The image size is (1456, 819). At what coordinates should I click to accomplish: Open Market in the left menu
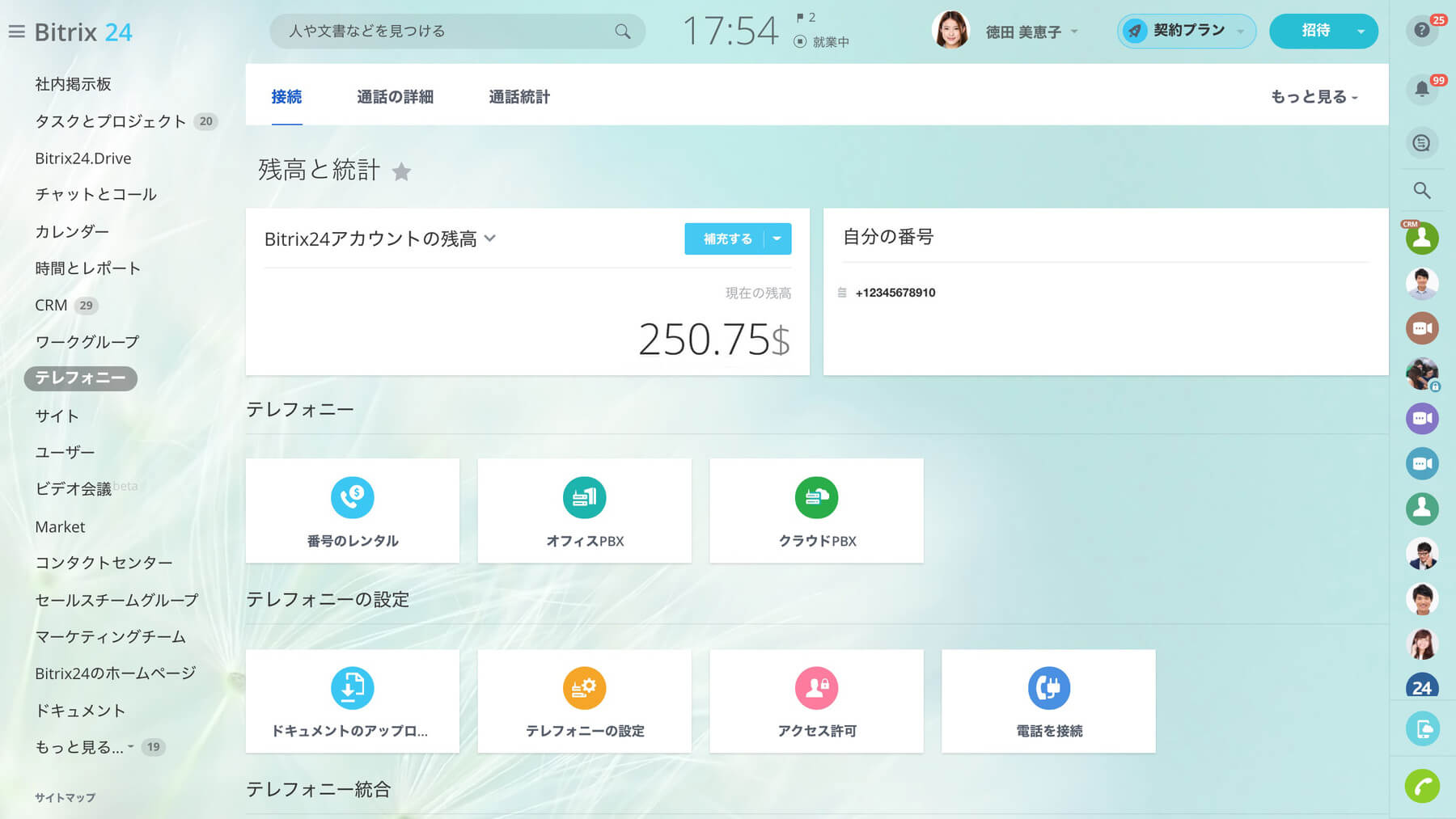[60, 527]
